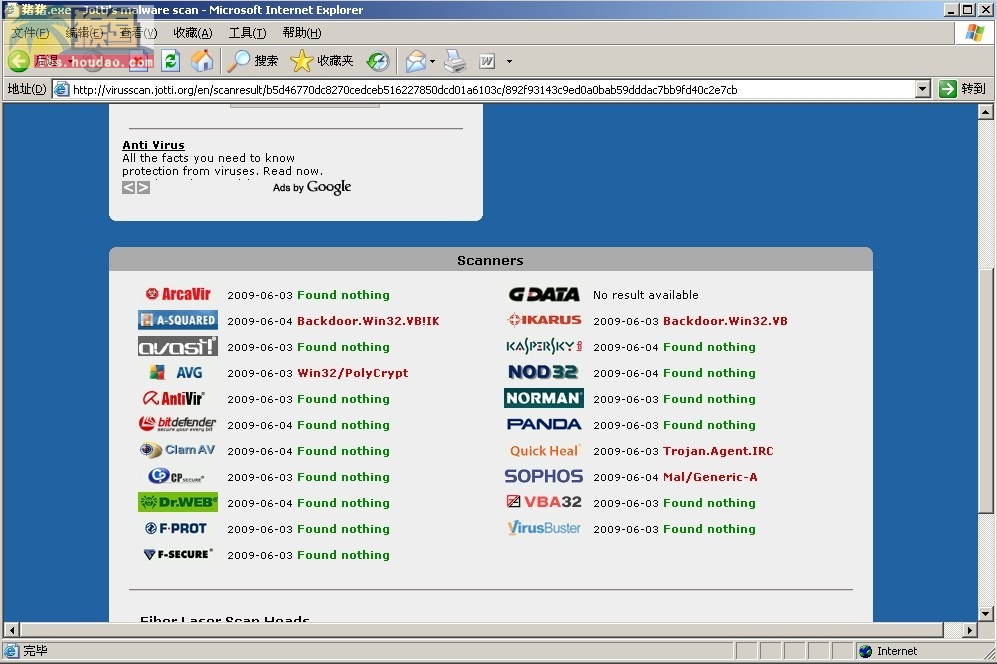Click the Ads by Google label
The width and height of the screenshot is (997, 664).
312,187
